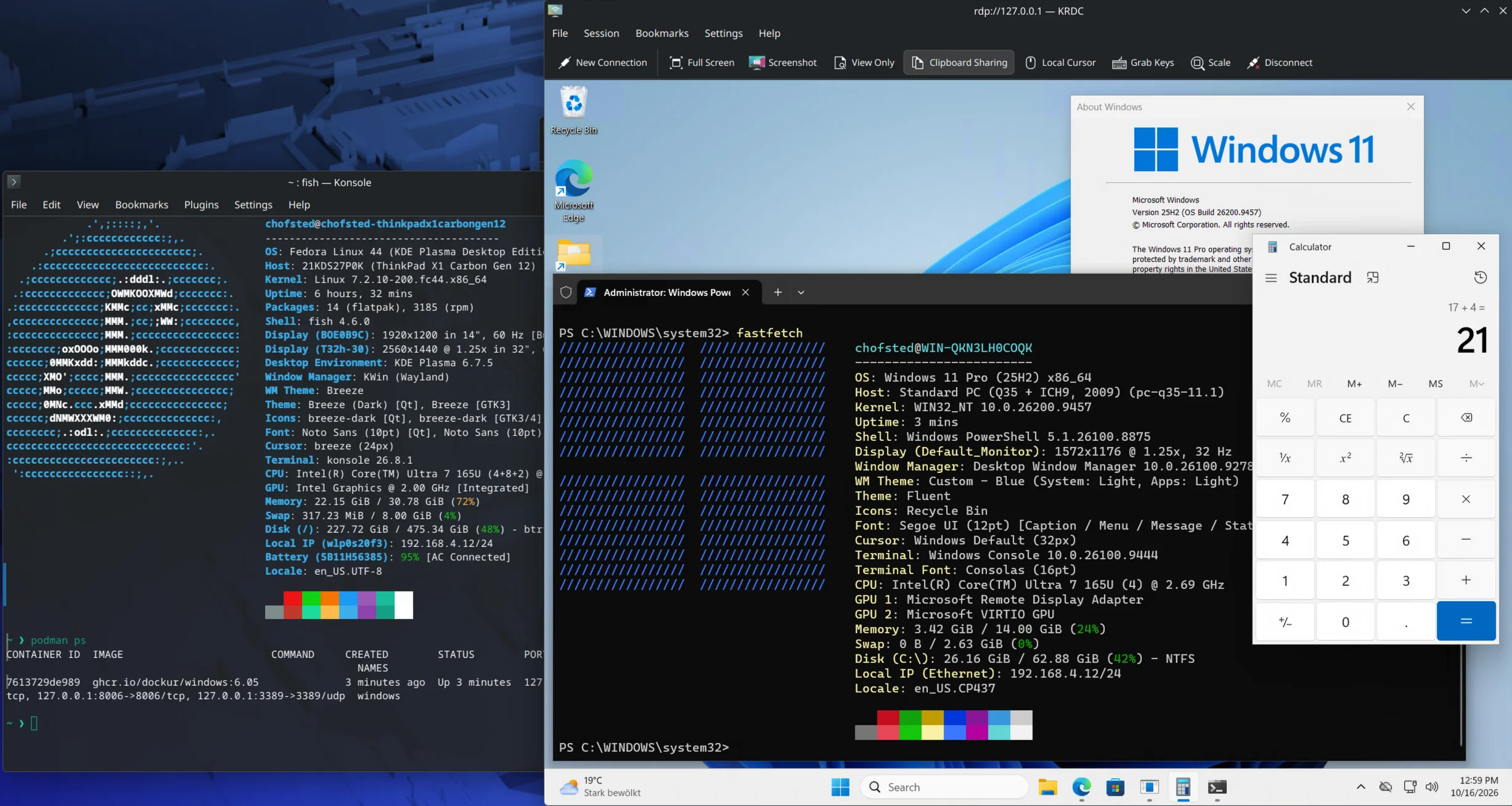Click the volume icon in system tray

[1431, 787]
